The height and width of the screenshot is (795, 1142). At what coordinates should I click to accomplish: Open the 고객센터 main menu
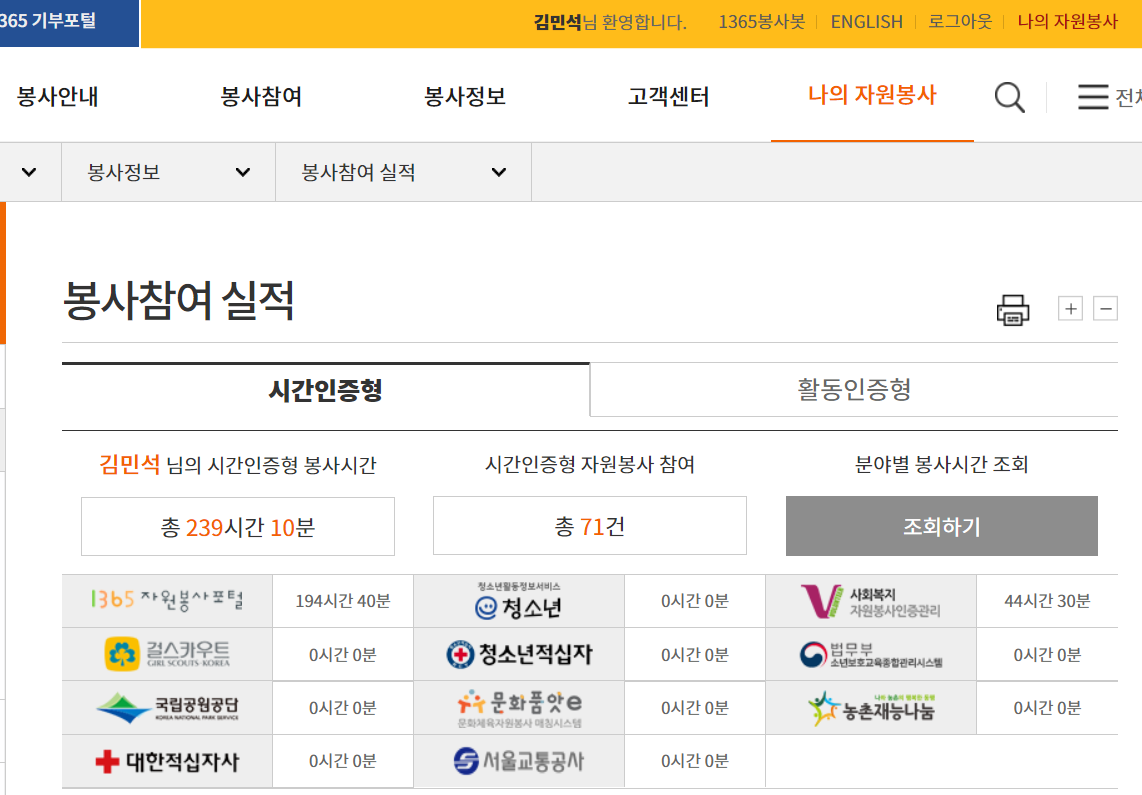(x=668, y=97)
